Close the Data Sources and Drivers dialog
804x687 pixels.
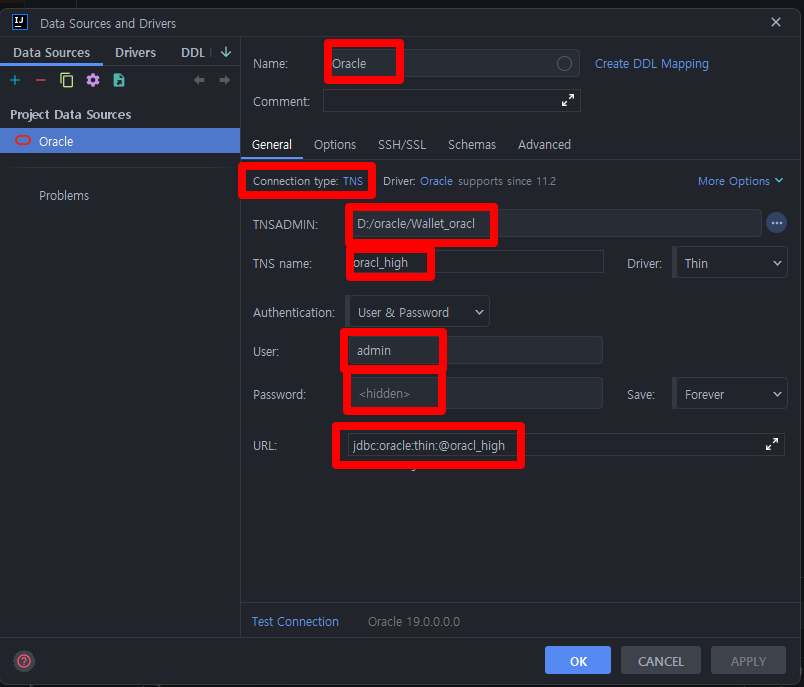coord(776,22)
